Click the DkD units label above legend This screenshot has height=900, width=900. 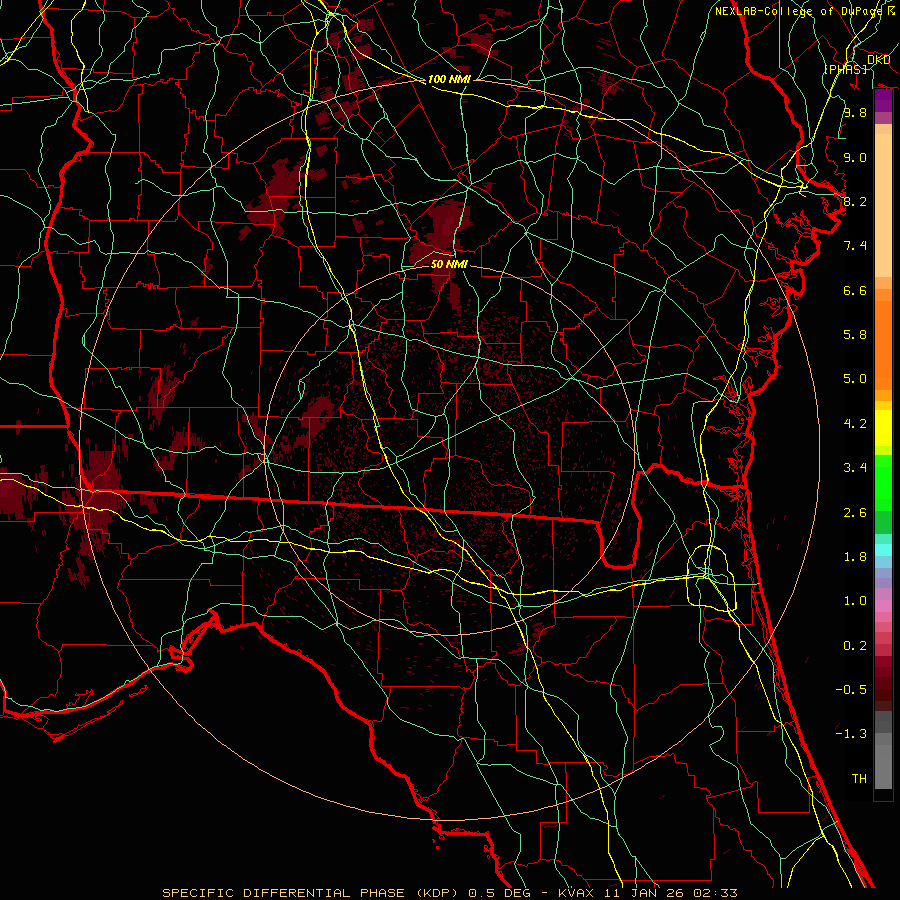[x=878, y=60]
